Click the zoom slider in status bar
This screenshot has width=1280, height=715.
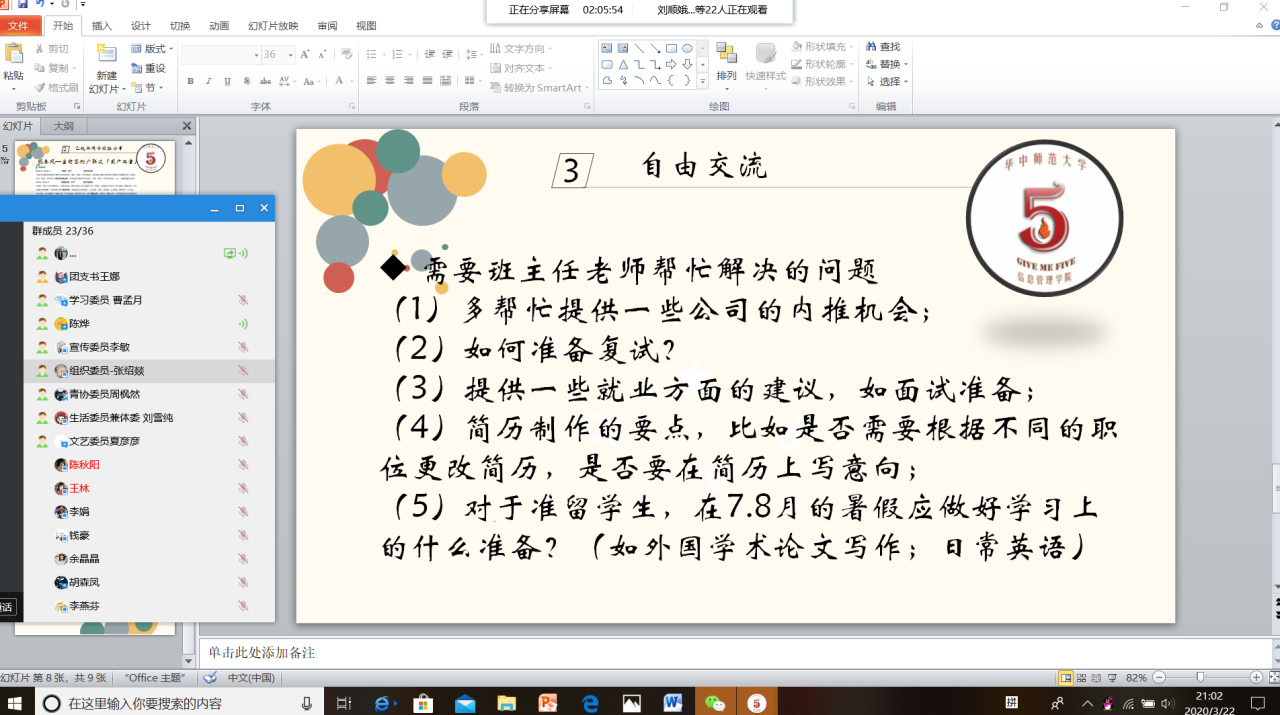click(1199, 678)
